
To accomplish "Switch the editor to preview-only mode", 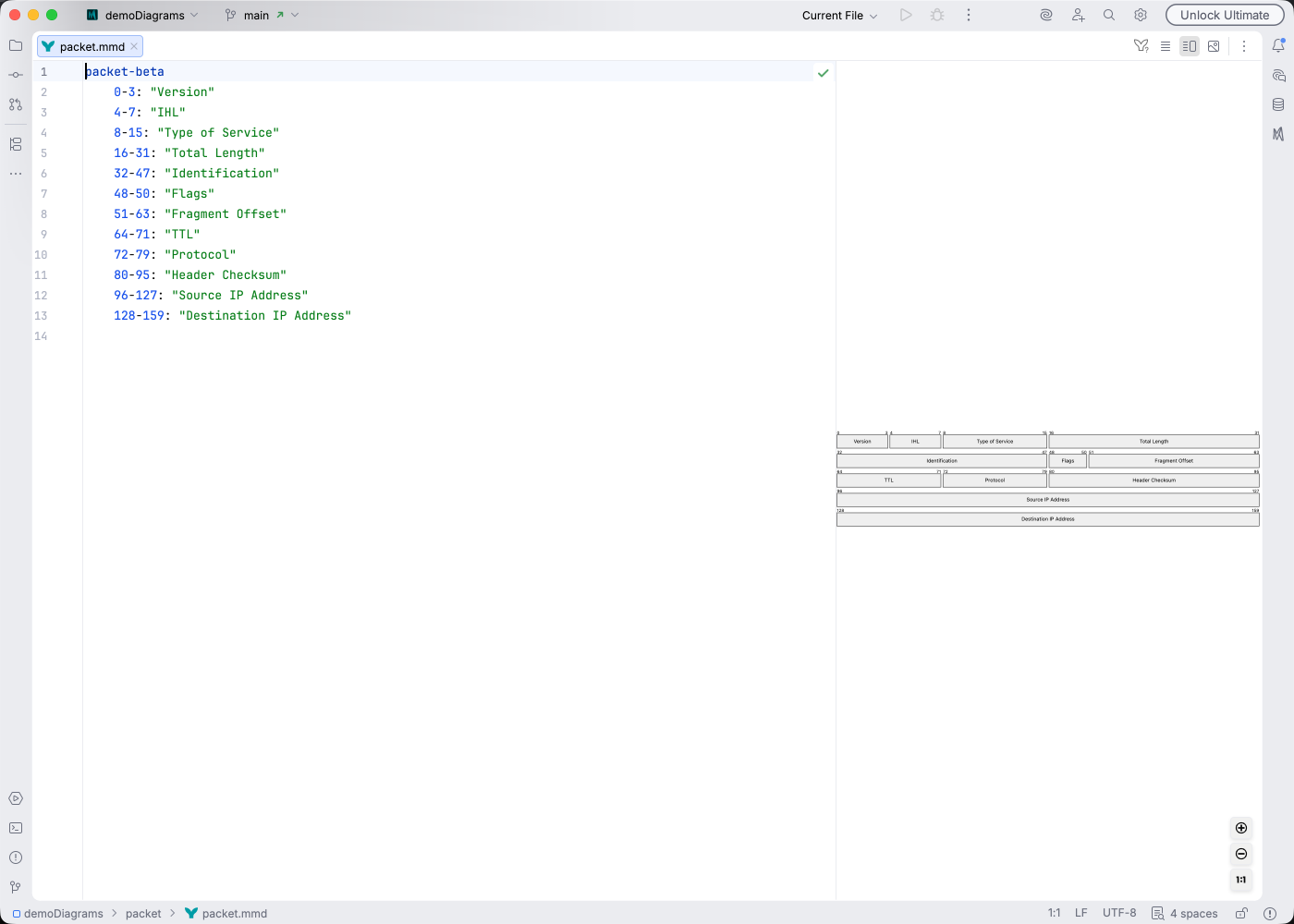I will pos(1214,45).
